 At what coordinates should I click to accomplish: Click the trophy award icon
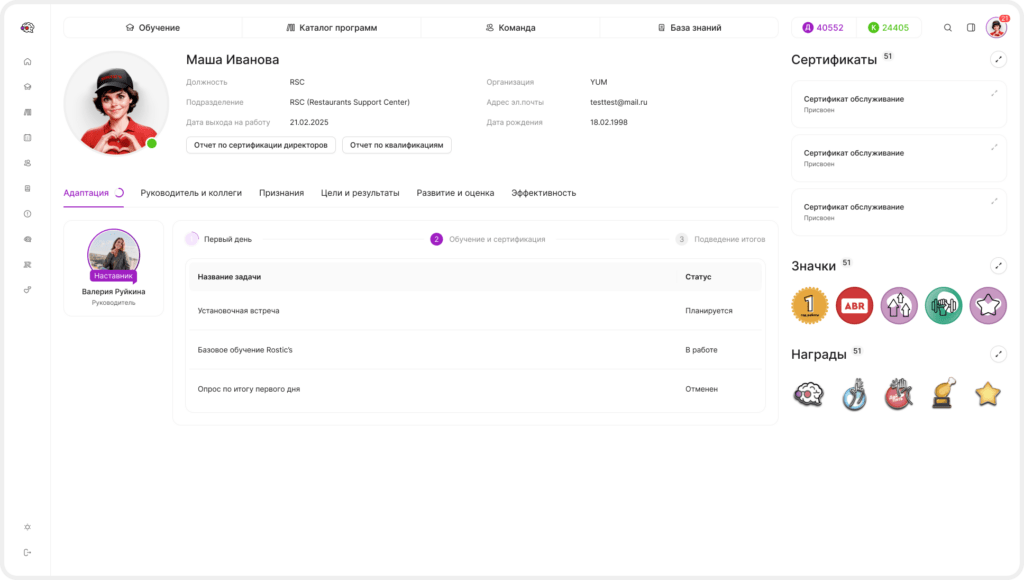pyautogui.click(x=943, y=393)
